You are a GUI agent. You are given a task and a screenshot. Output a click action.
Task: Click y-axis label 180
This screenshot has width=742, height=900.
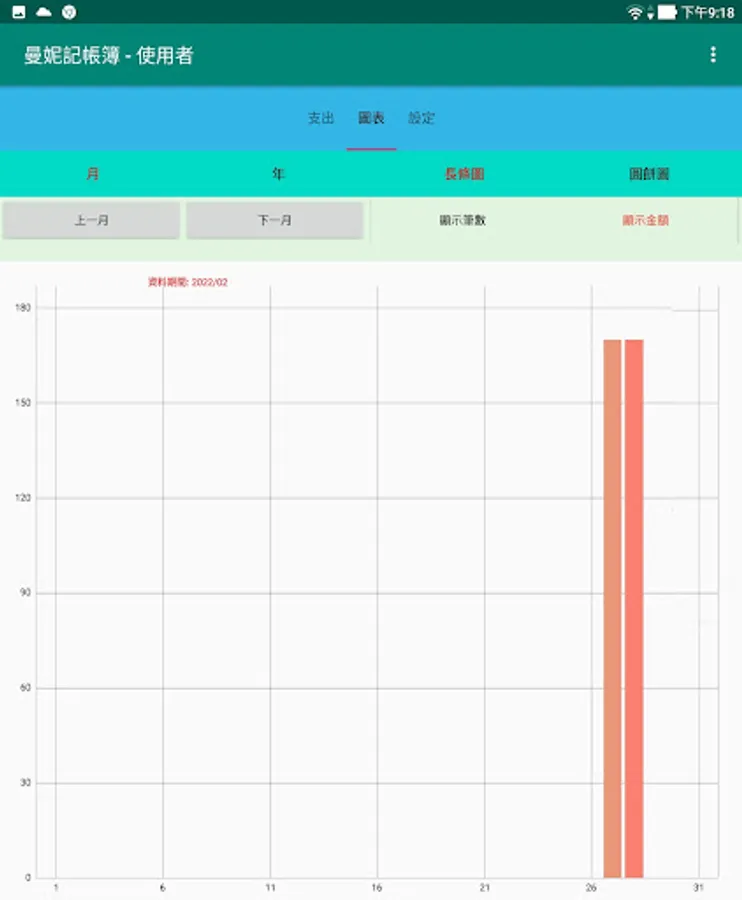tap(23, 308)
